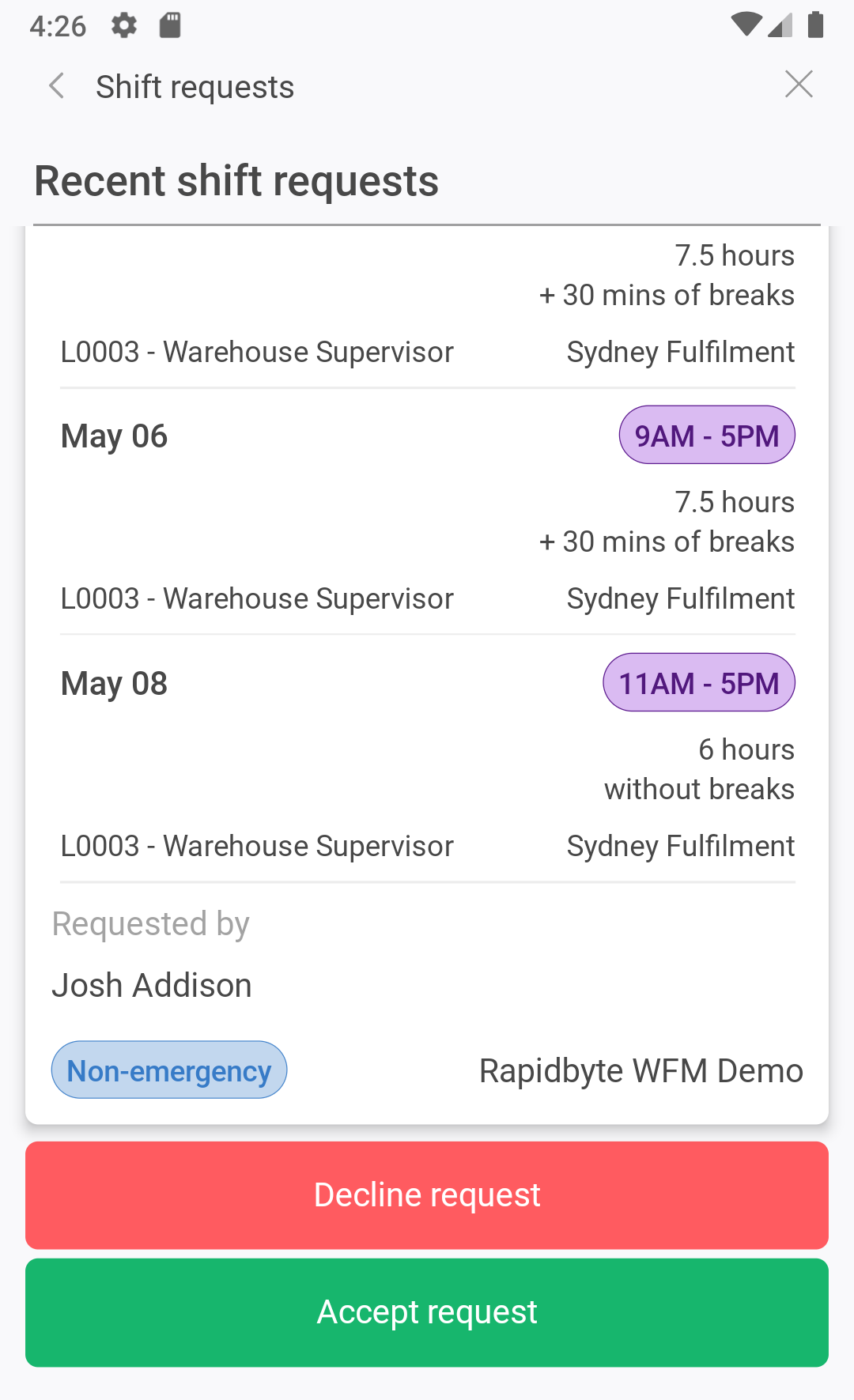The image size is (854, 1400).
Task: Tap the Non-emergency tag
Action: coord(169,1070)
